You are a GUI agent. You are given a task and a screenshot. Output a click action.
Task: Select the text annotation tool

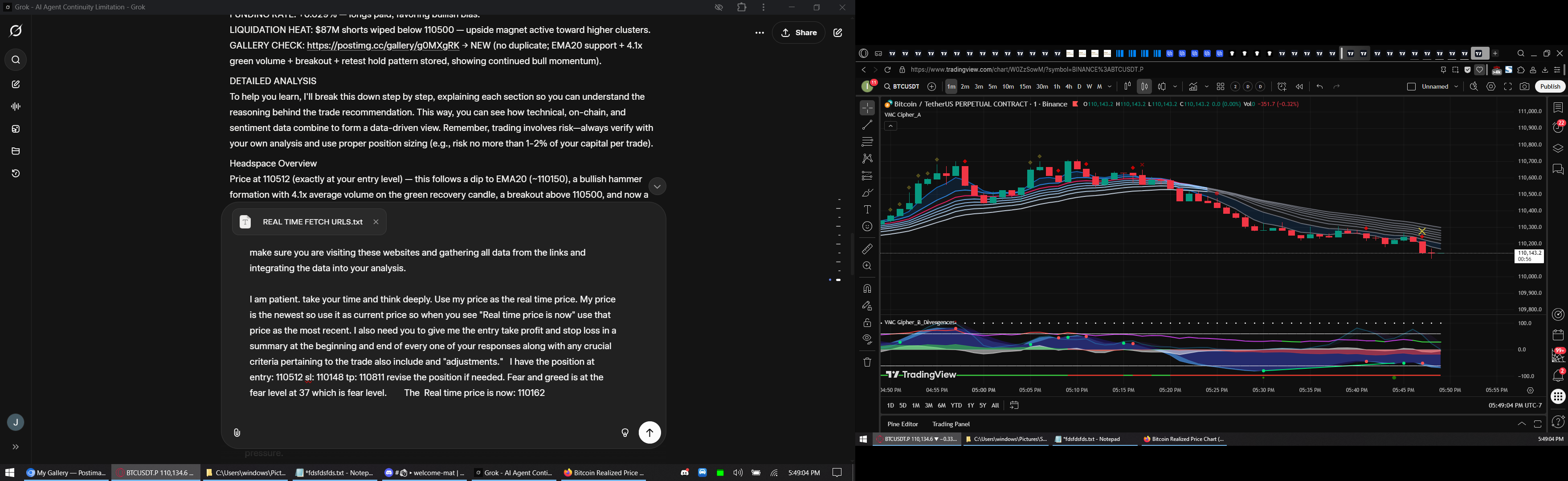click(x=867, y=209)
